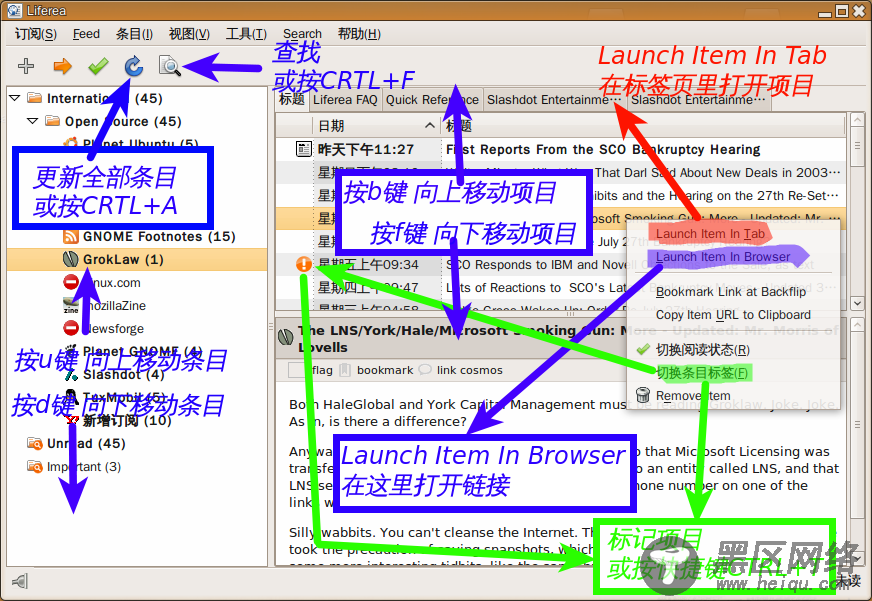This screenshot has height=601, width=872.
Task: Click the trash icon beside Remove Item
Action: point(643,395)
